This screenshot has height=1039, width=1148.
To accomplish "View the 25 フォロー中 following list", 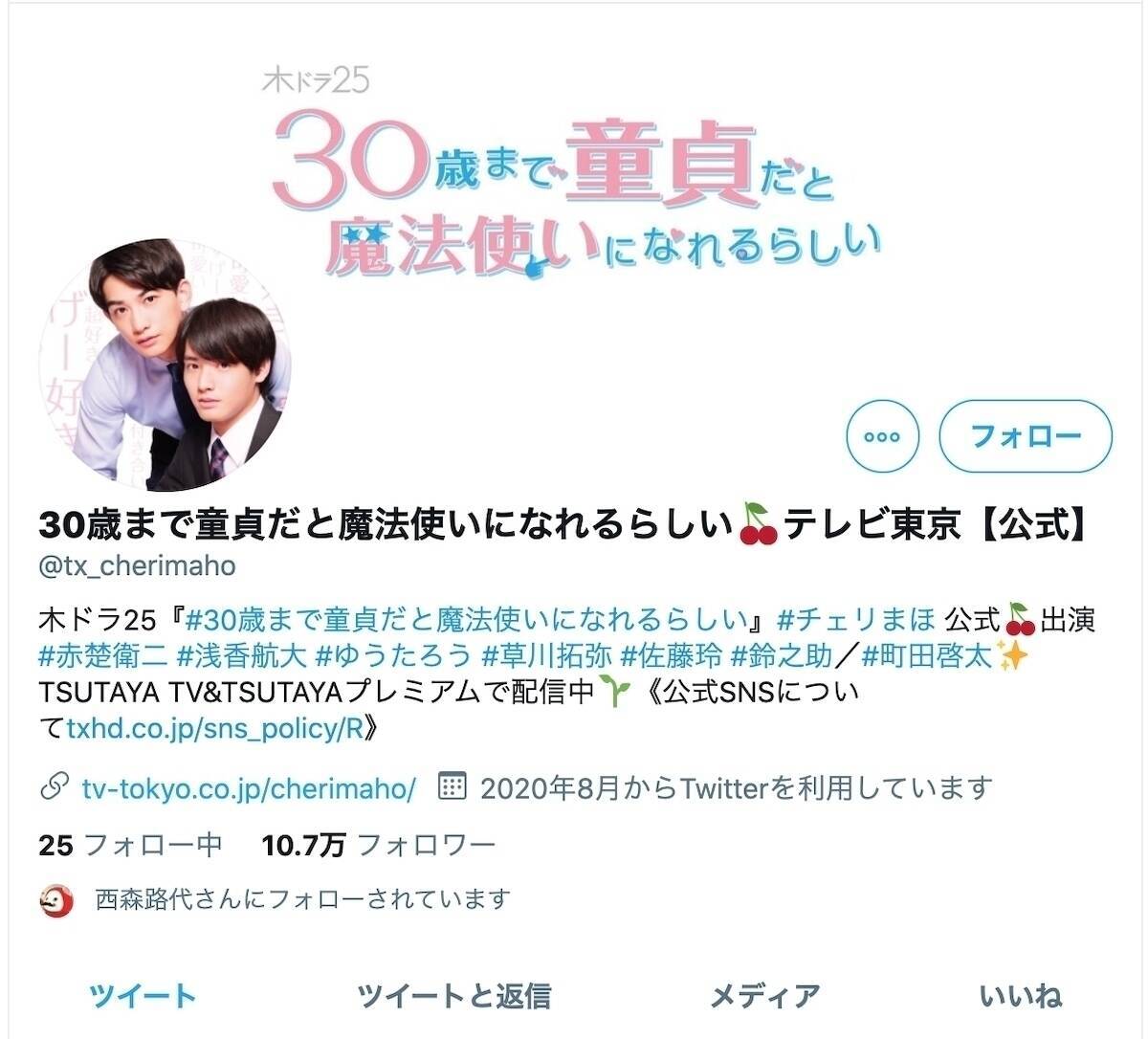I will point(130,846).
